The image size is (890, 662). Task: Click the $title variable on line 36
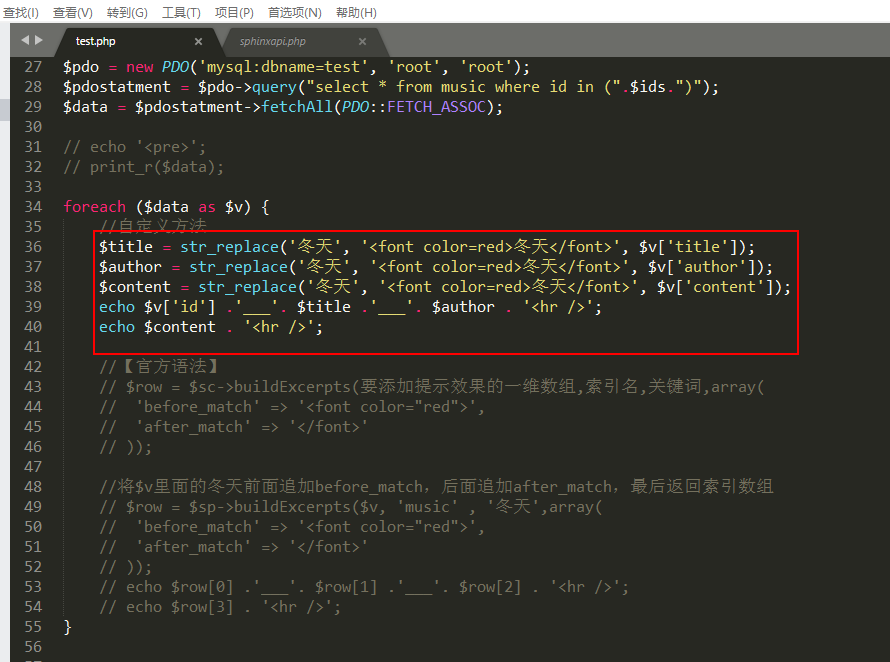[x=125, y=247]
